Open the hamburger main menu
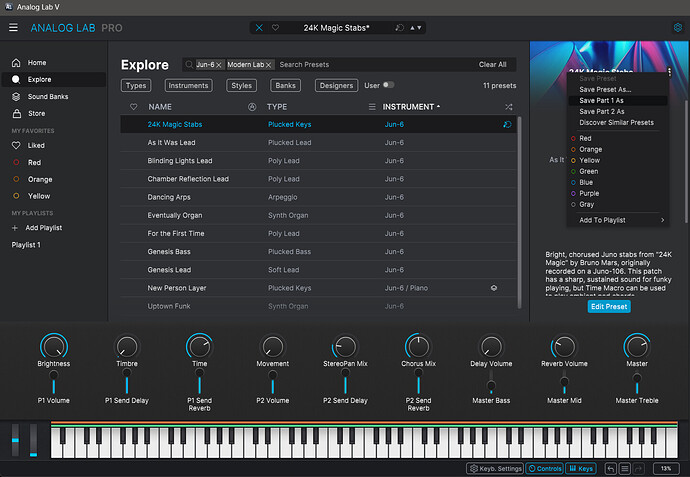 point(13,28)
